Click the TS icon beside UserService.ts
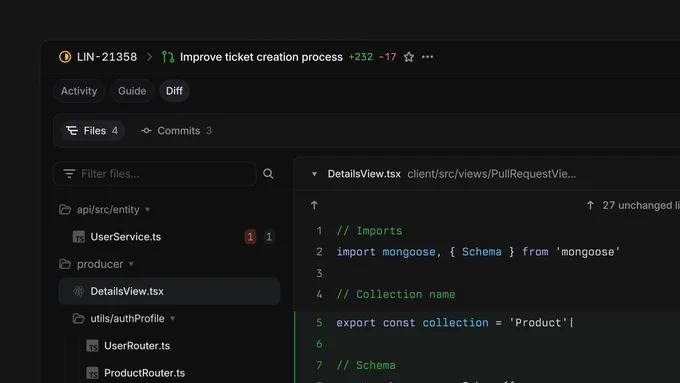Screen dimensions: 680x383 click(x=78, y=237)
